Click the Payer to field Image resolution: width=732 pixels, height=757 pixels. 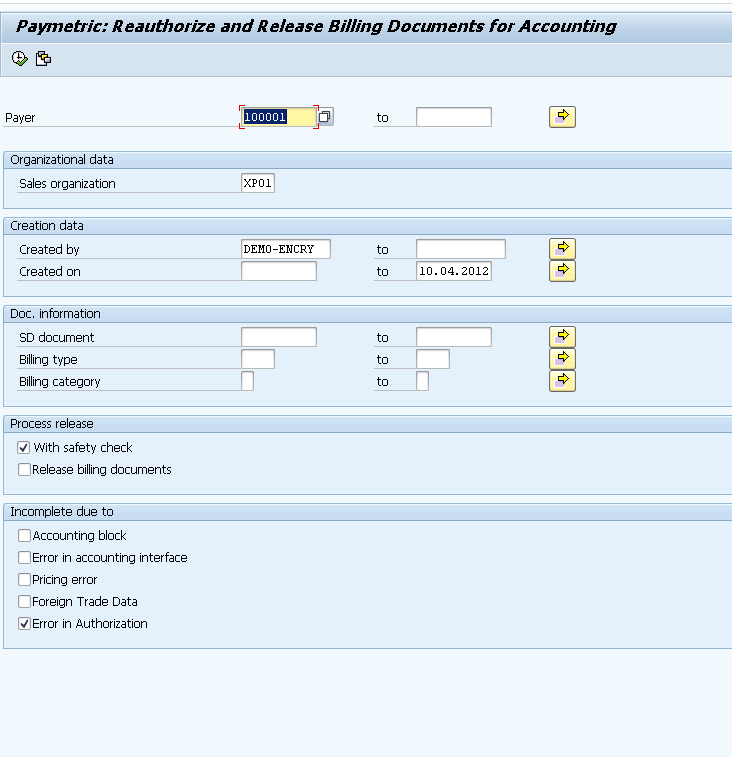[x=454, y=117]
